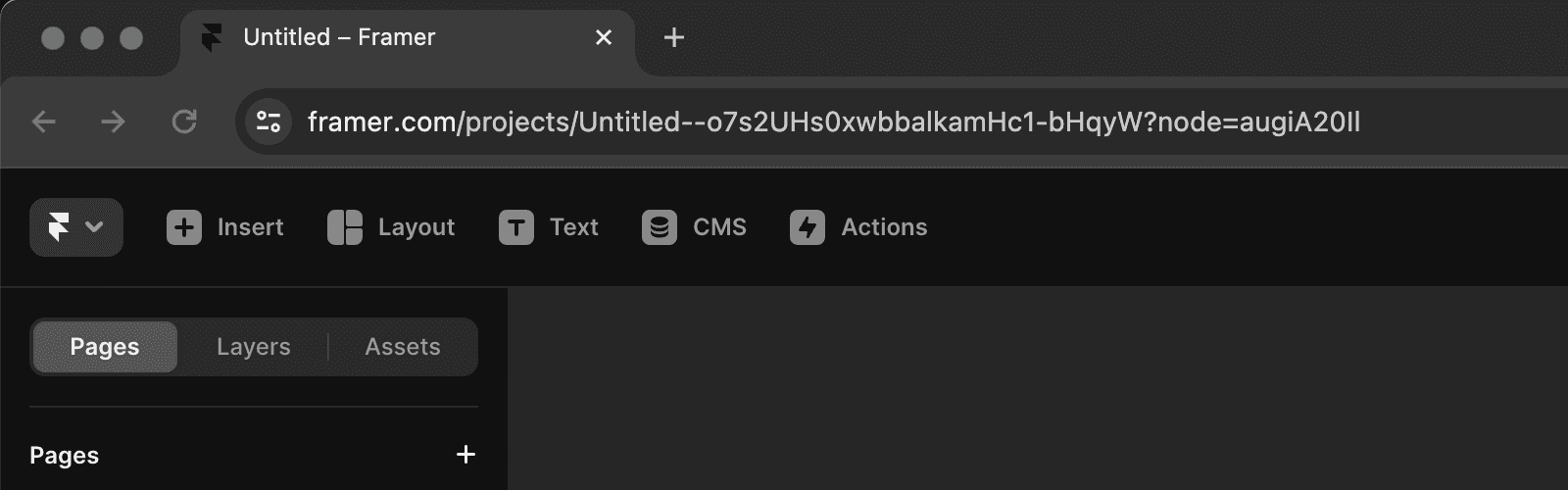Image resolution: width=1568 pixels, height=490 pixels.
Task: Open a new browser tab
Action: [x=674, y=37]
